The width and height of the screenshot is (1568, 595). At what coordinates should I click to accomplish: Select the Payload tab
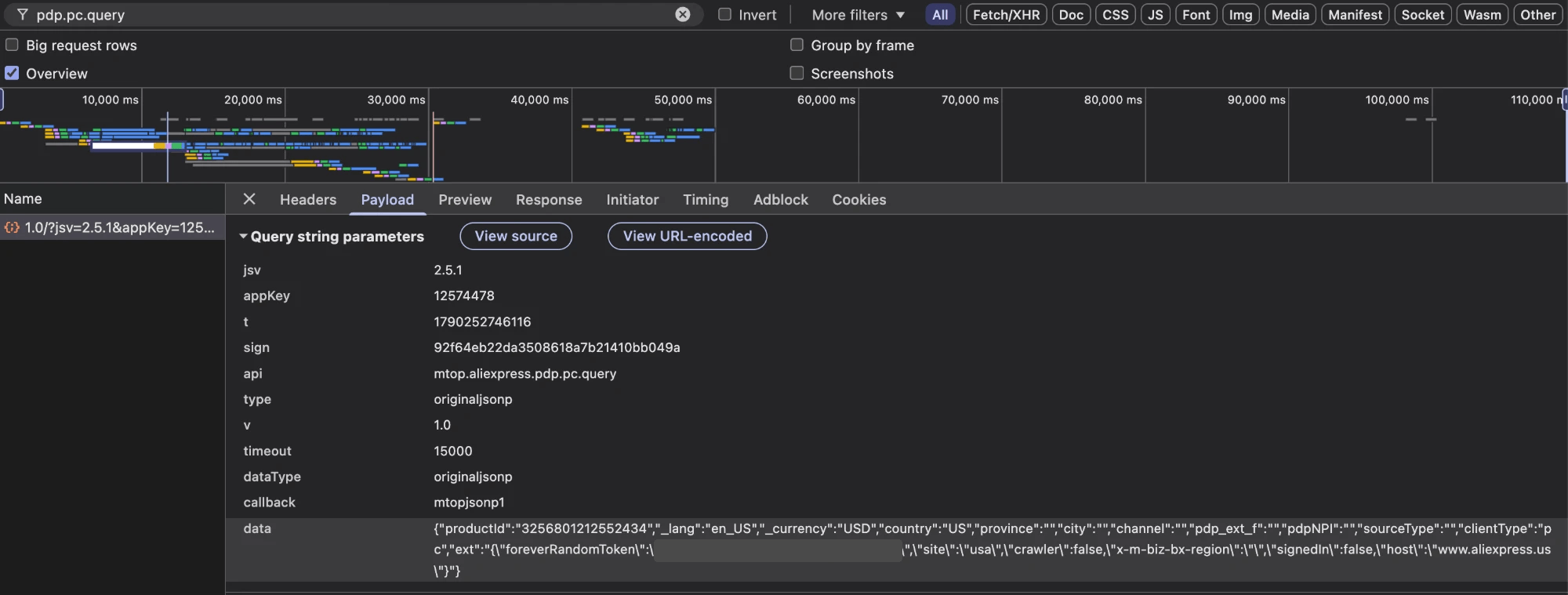click(x=387, y=200)
